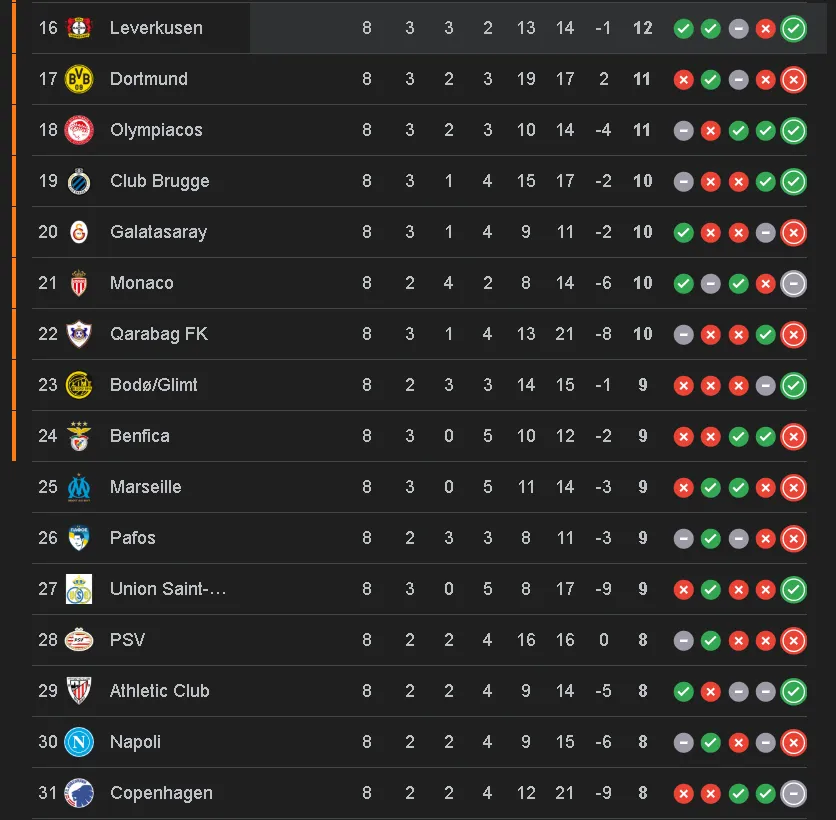Click Leverkusen's latest green win indicator
Image resolution: width=836 pixels, height=820 pixels.
point(794,29)
